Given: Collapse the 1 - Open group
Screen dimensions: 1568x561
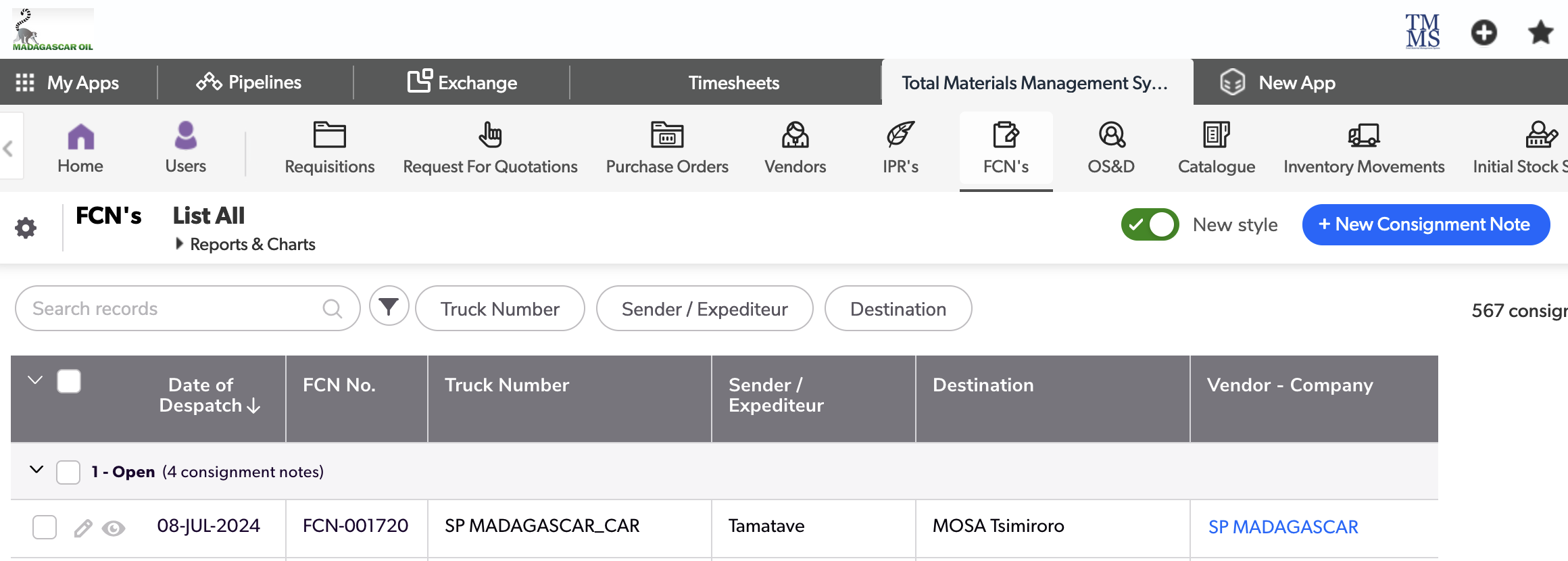Looking at the screenshot, I should pos(36,470).
